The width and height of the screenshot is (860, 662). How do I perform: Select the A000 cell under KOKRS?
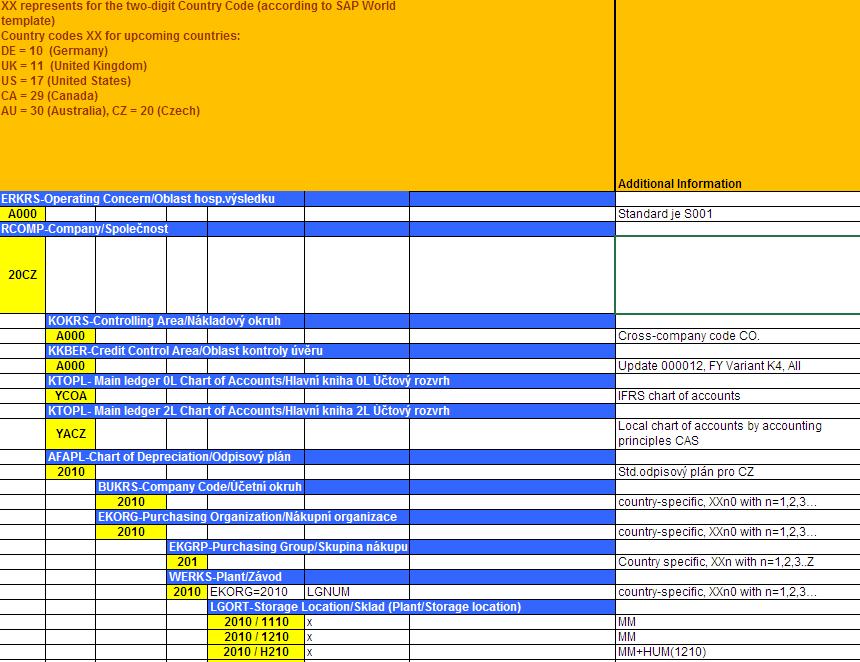70,336
